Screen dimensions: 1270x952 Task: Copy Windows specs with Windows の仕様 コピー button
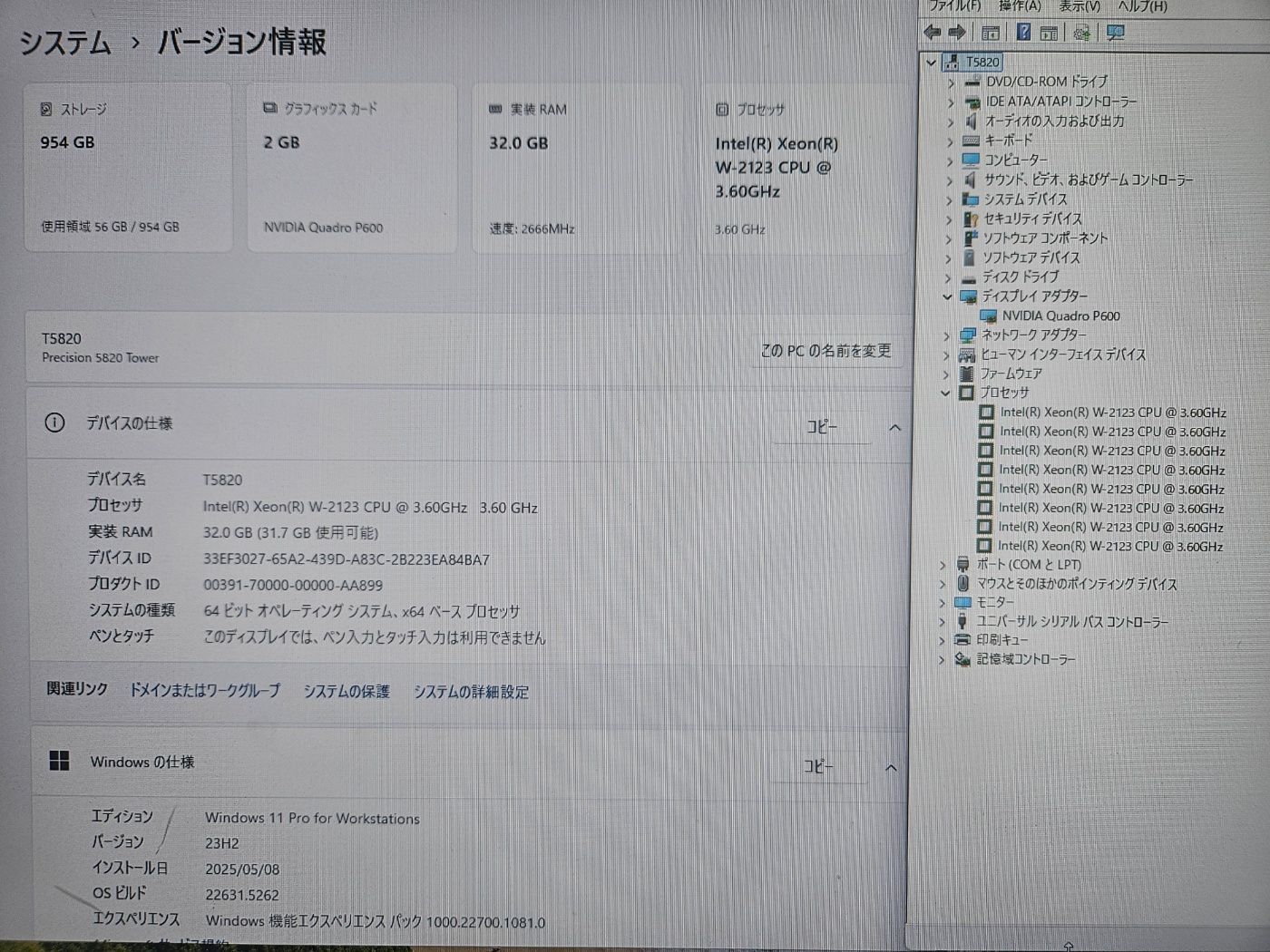coord(818,766)
